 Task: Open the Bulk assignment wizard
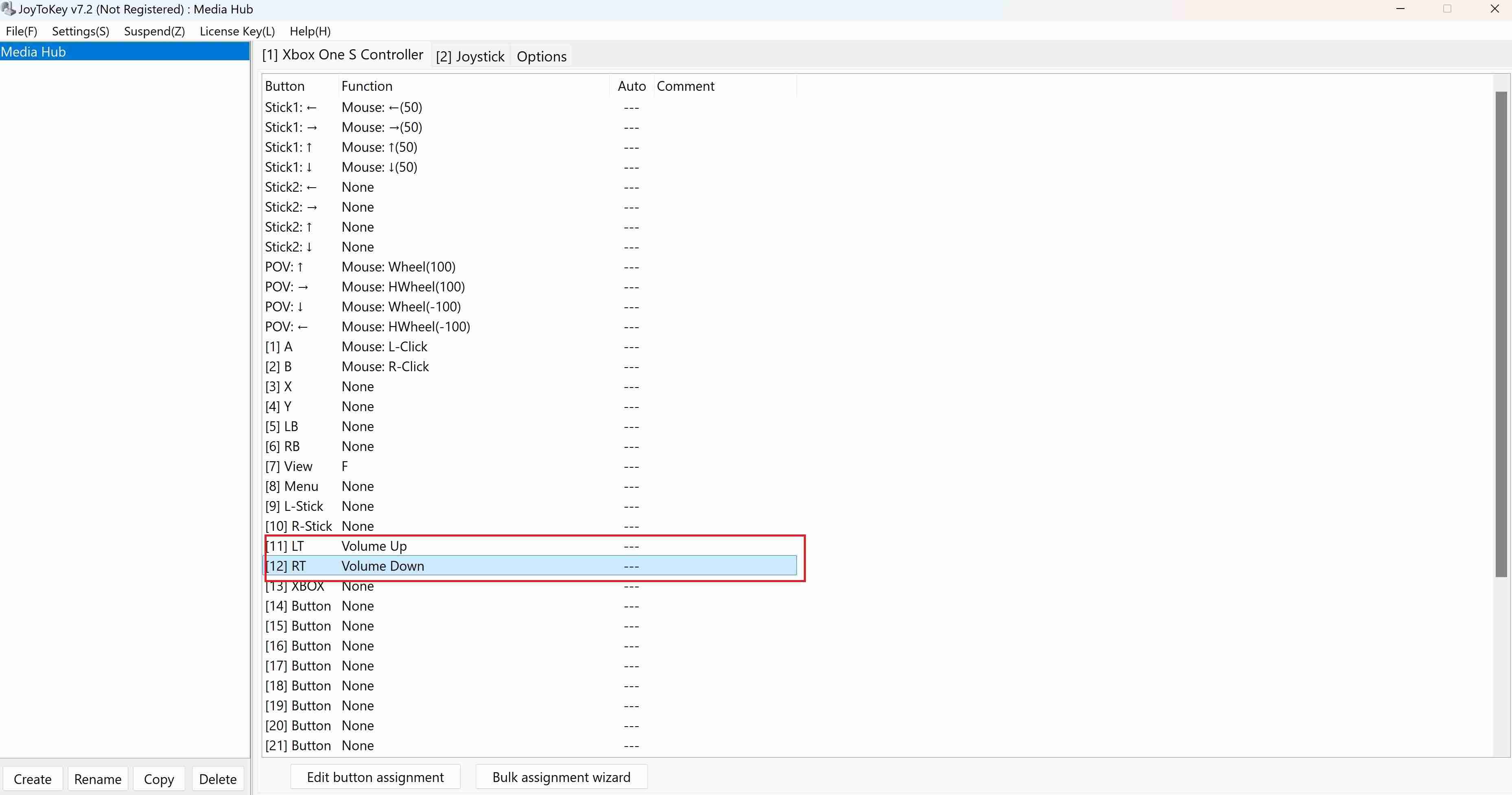[x=561, y=777]
